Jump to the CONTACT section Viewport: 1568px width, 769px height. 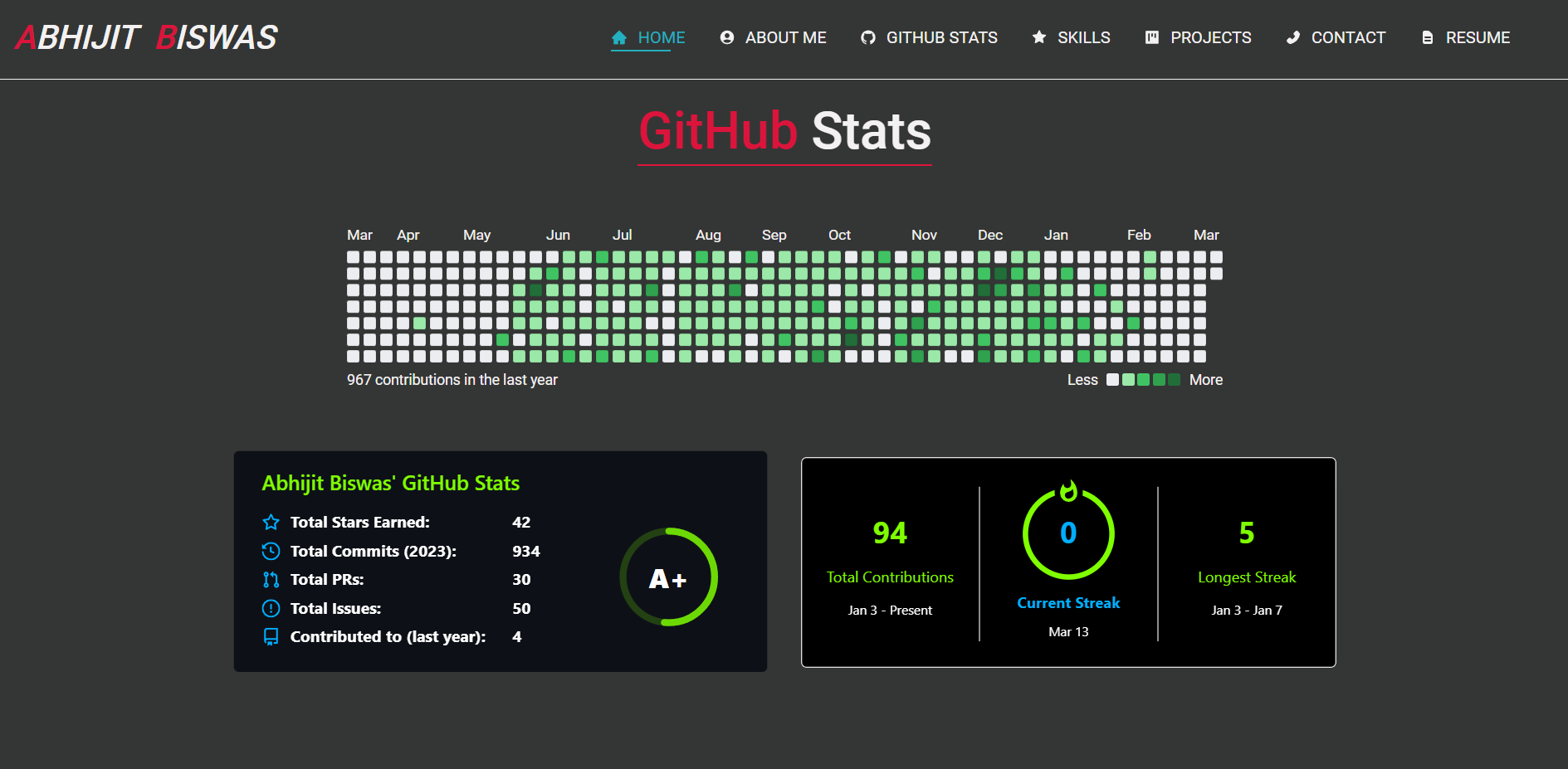(x=1349, y=37)
